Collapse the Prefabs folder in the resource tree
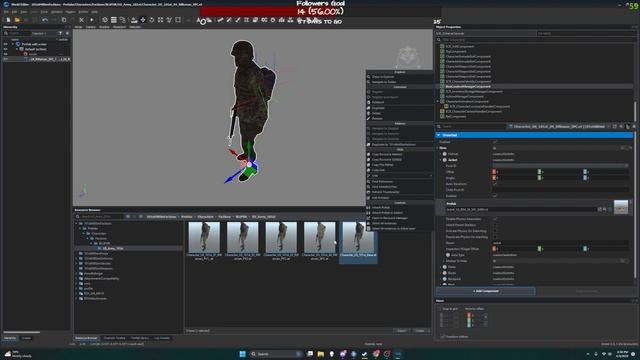Image resolution: width=640 pixels, height=360 pixels. pos(81,229)
